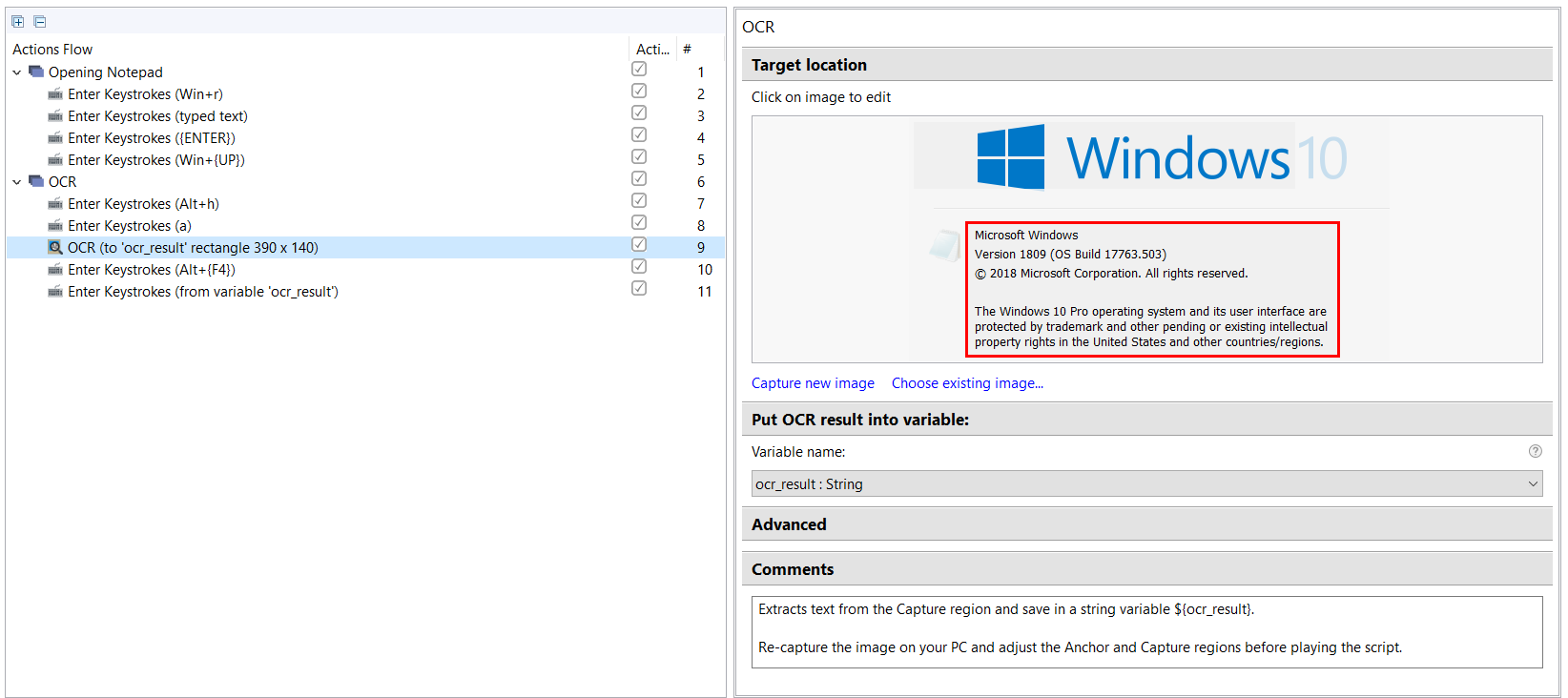Click the # column header
This screenshot has height=698, width=1568.
(x=701, y=50)
